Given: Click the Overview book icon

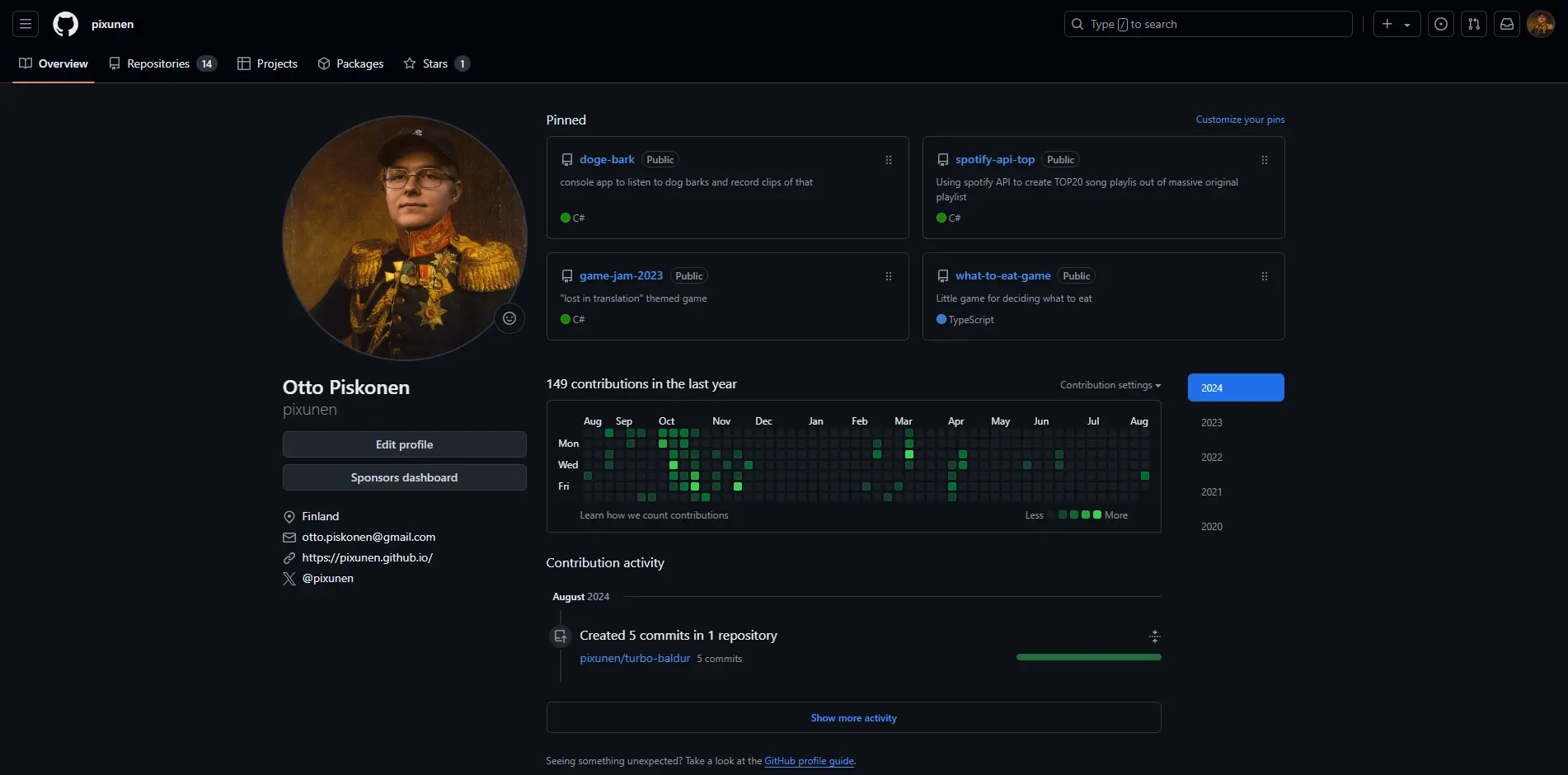Looking at the screenshot, I should coord(26,63).
